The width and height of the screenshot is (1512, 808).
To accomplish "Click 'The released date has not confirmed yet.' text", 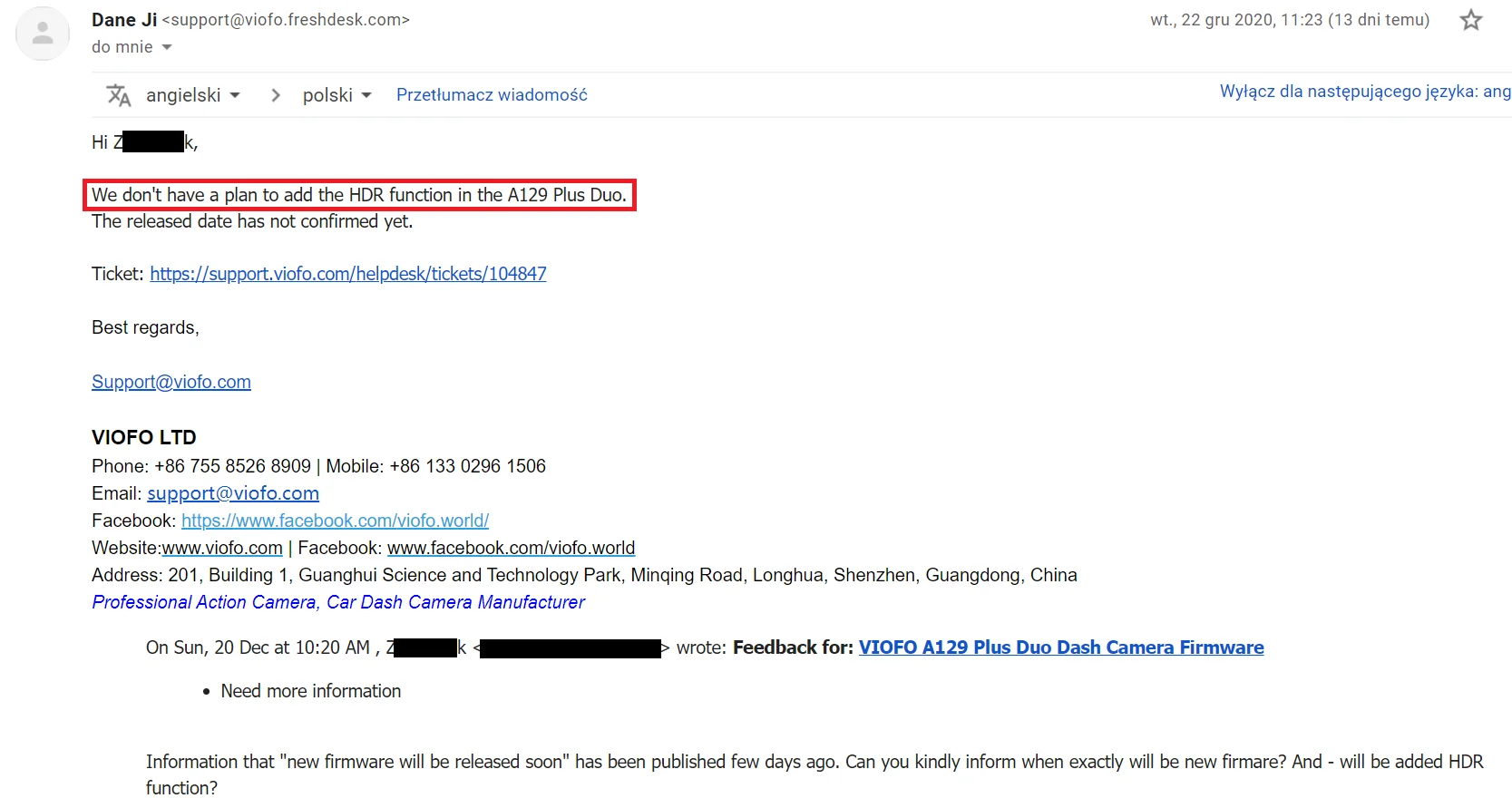I will 252,221.
